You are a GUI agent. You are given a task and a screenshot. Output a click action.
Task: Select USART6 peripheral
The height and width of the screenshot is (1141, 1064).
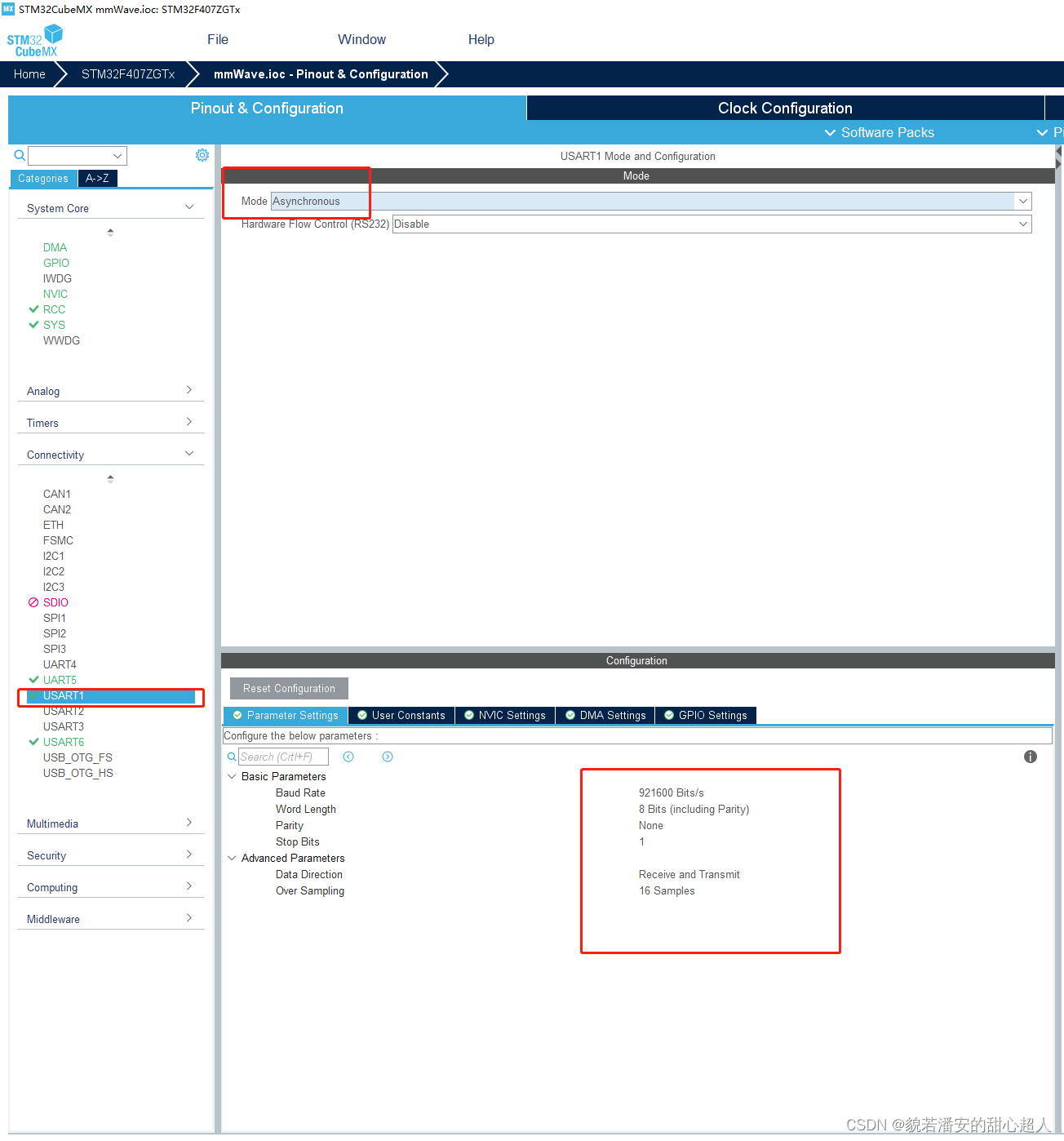[64, 742]
